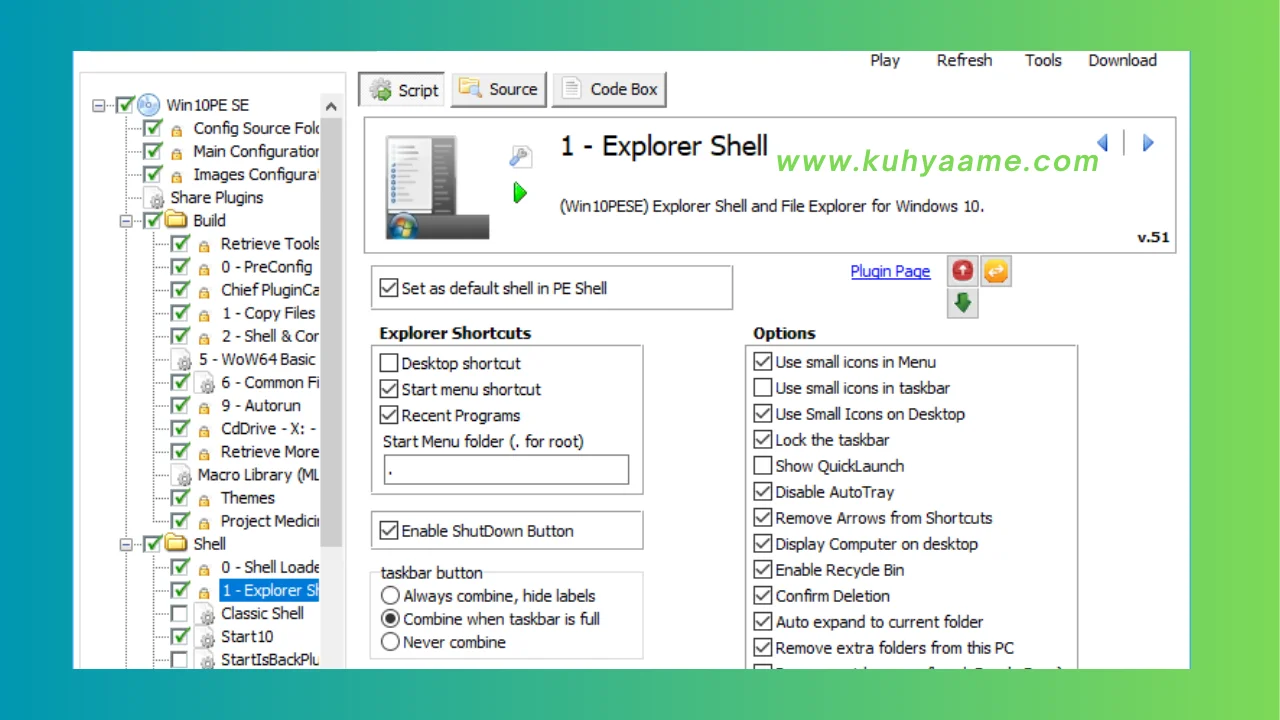This screenshot has width=1280, height=720.
Task: Uncheck the Start10 tree checkbox
Action: 179,636
